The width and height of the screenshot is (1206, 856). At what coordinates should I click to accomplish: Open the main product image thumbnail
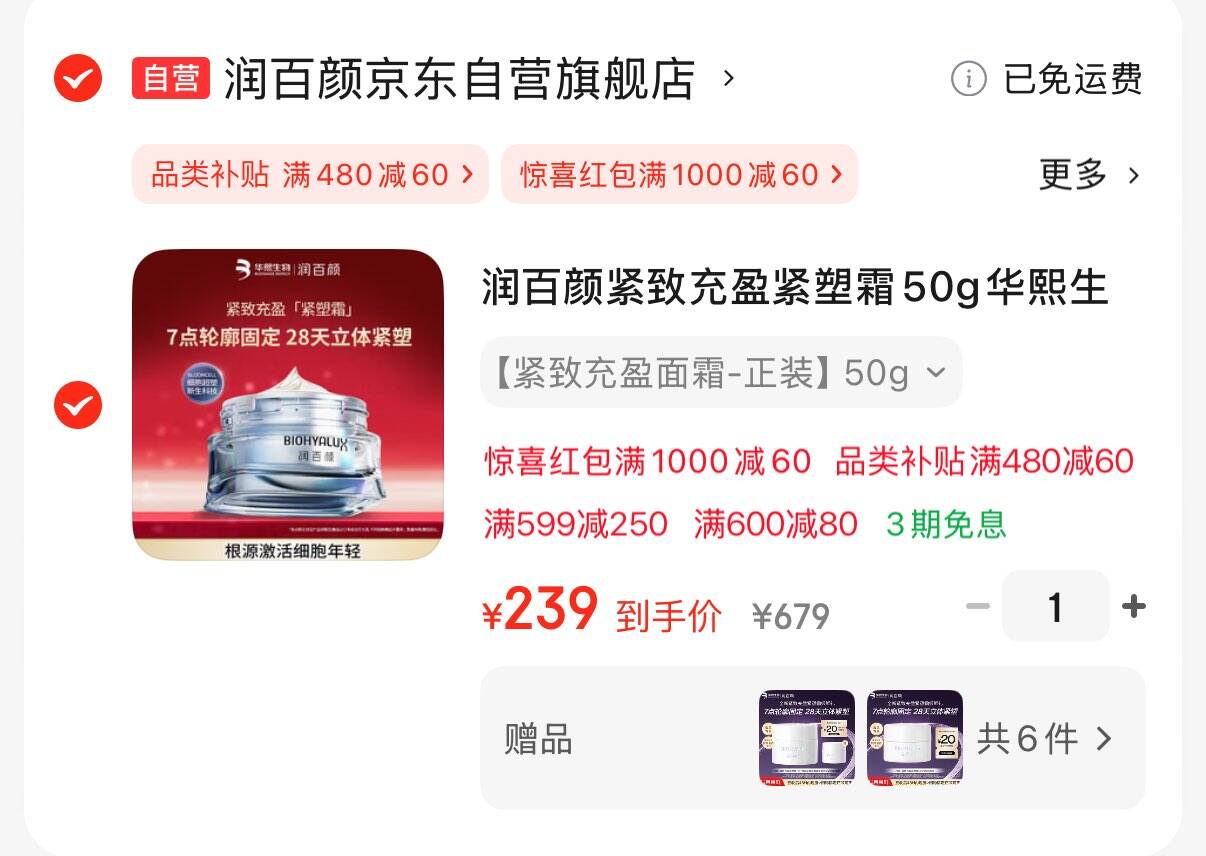click(288, 404)
